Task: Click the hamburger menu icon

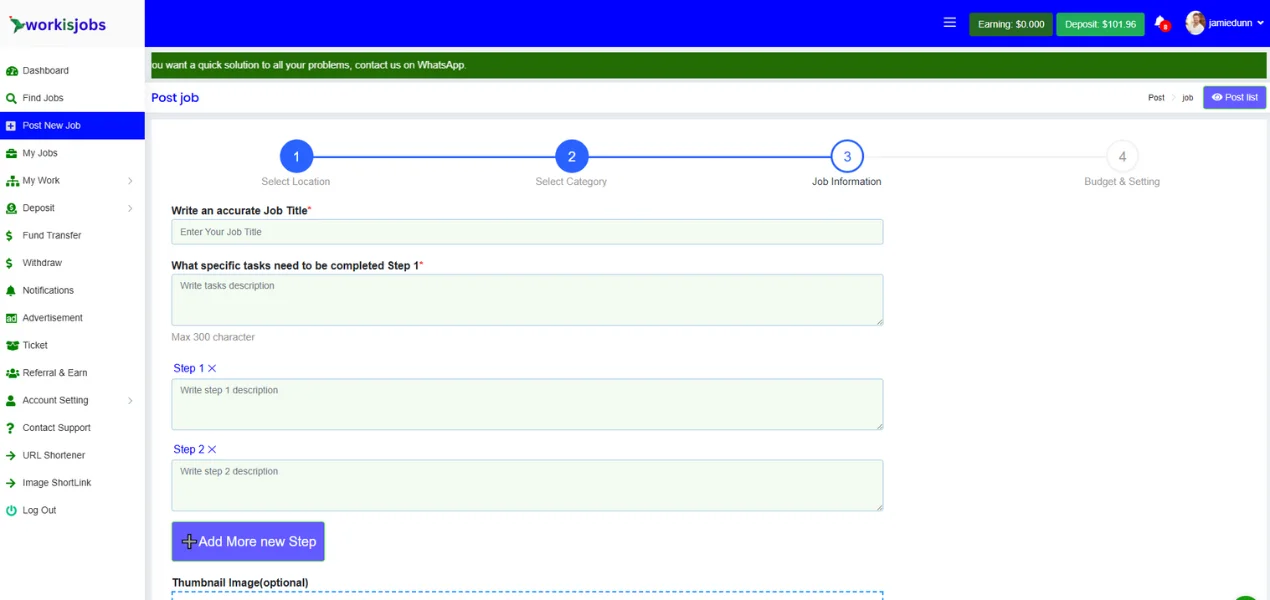Action: [949, 23]
